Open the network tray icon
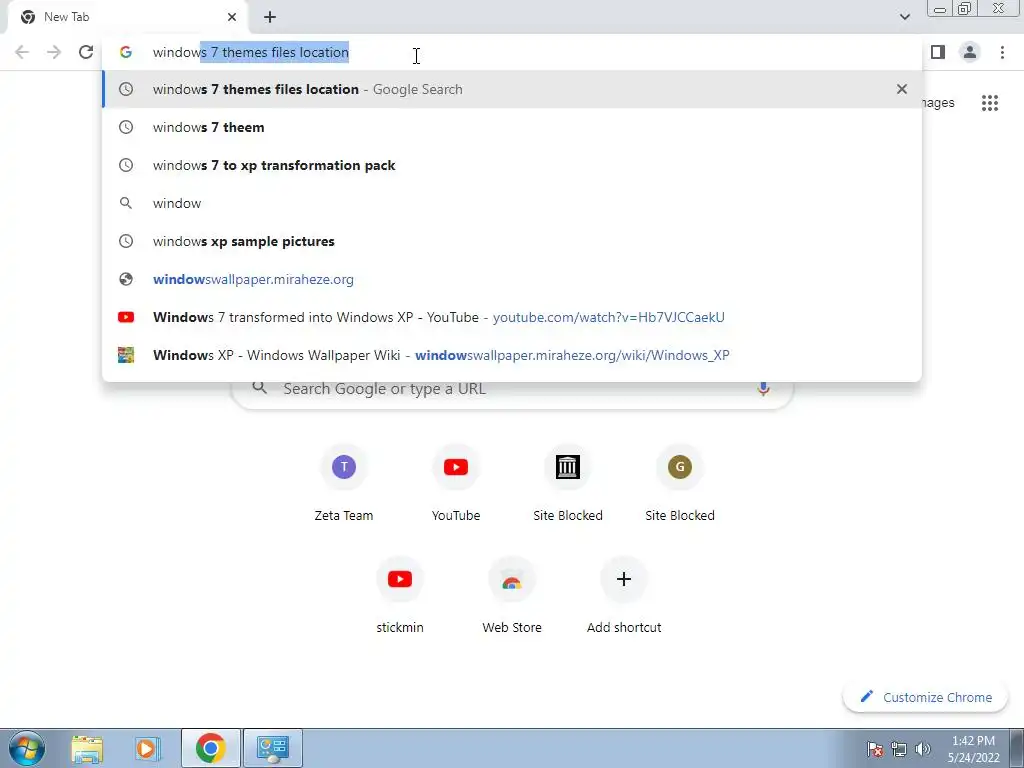Viewport: 1024px width, 768px height. [x=899, y=749]
